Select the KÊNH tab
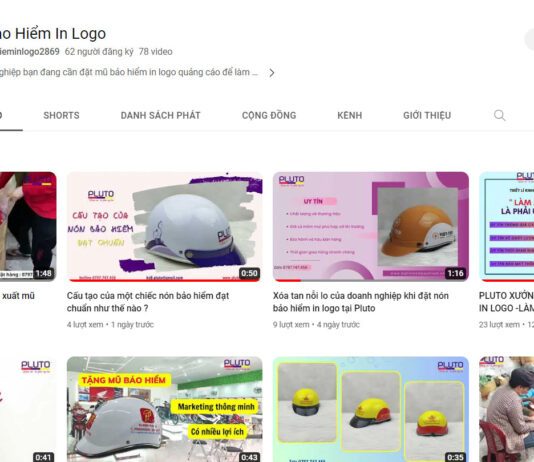 (349, 115)
